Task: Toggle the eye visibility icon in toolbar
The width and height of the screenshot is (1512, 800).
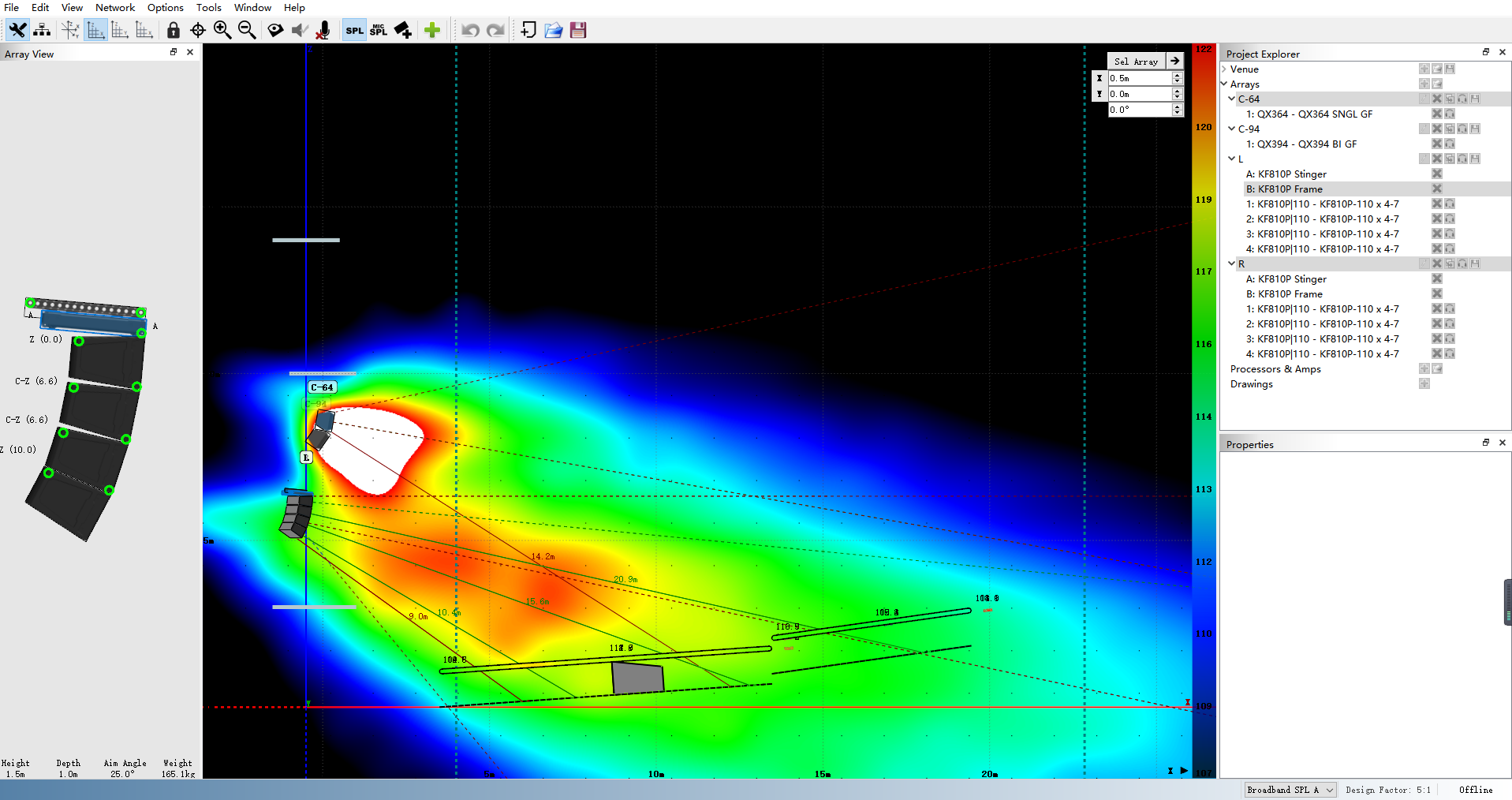Action: tap(275, 30)
